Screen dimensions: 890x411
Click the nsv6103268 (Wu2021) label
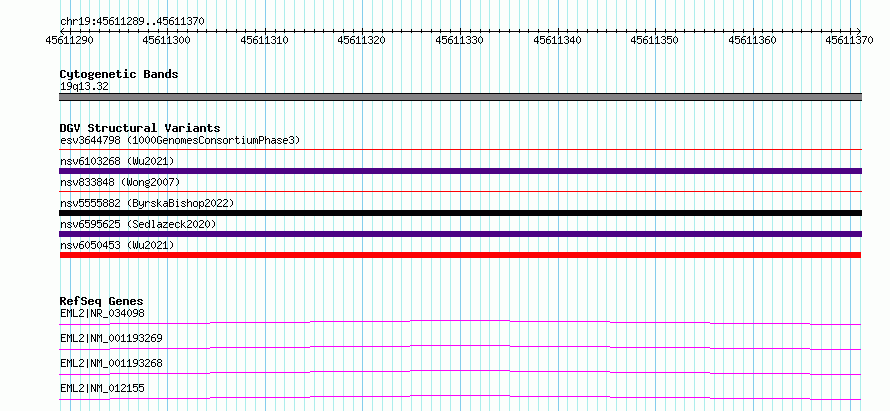[117, 161]
